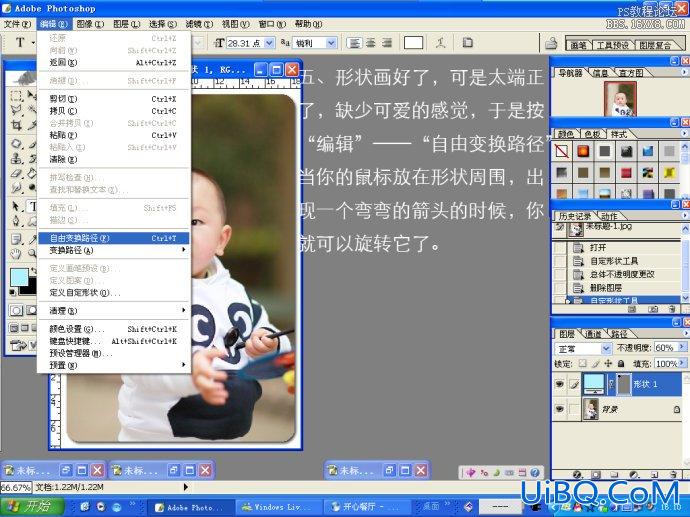Screen dimensions: 690x517
Task: Expand the 清理 submenu
Action: (x=114, y=311)
